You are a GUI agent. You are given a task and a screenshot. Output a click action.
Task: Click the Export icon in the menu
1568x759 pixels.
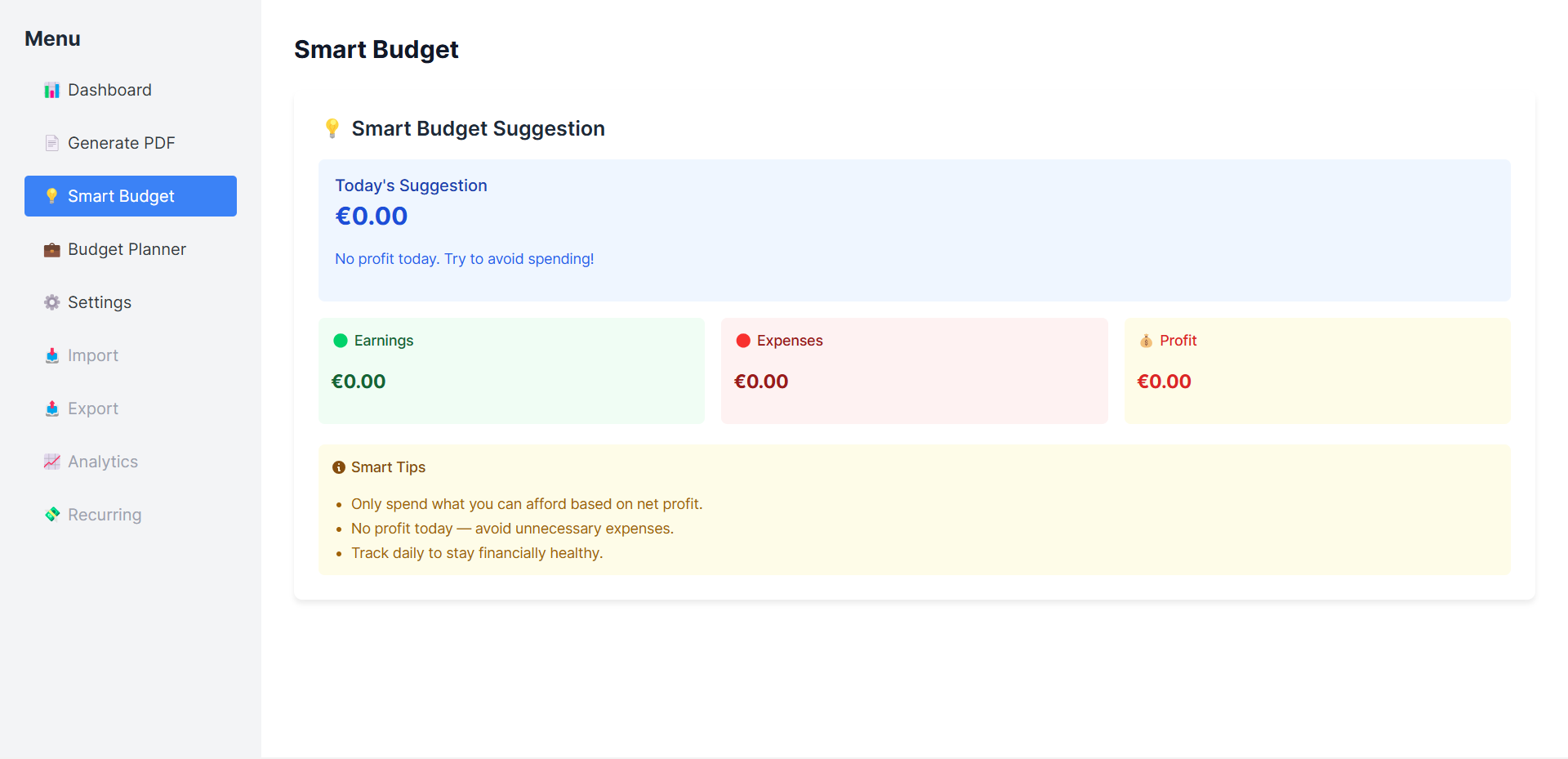coord(51,409)
